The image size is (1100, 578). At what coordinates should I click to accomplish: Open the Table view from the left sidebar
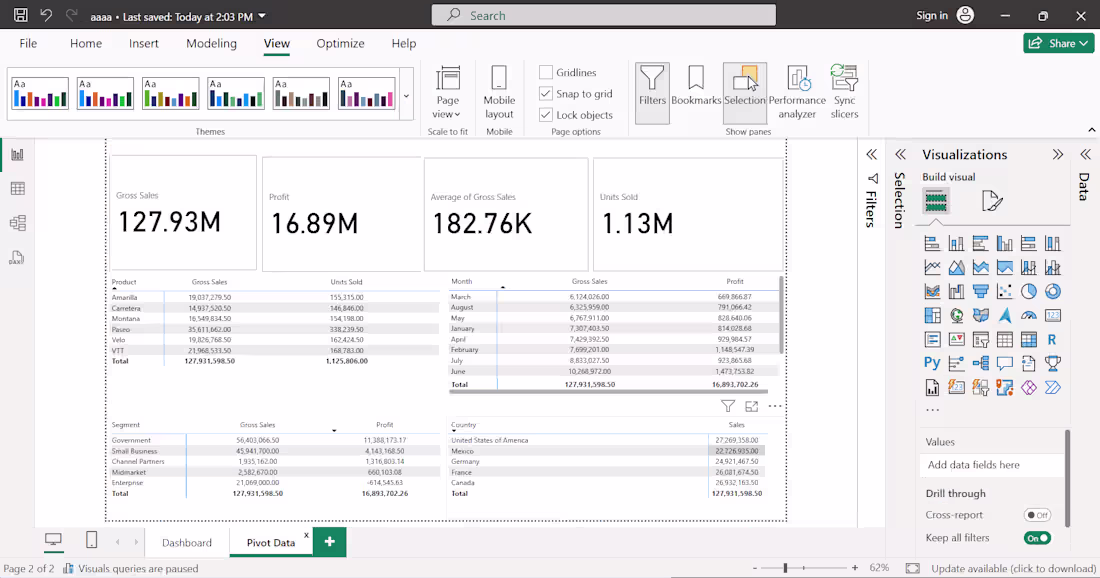(x=18, y=188)
